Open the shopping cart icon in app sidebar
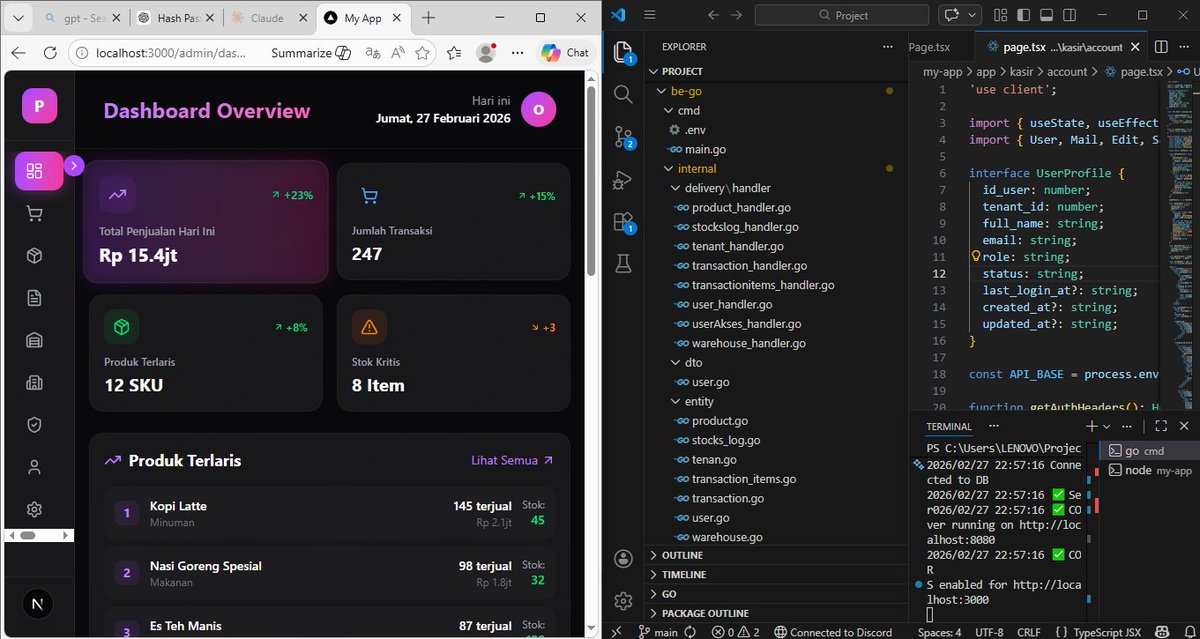Screen dimensions: 1200x639 coord(35,213)
